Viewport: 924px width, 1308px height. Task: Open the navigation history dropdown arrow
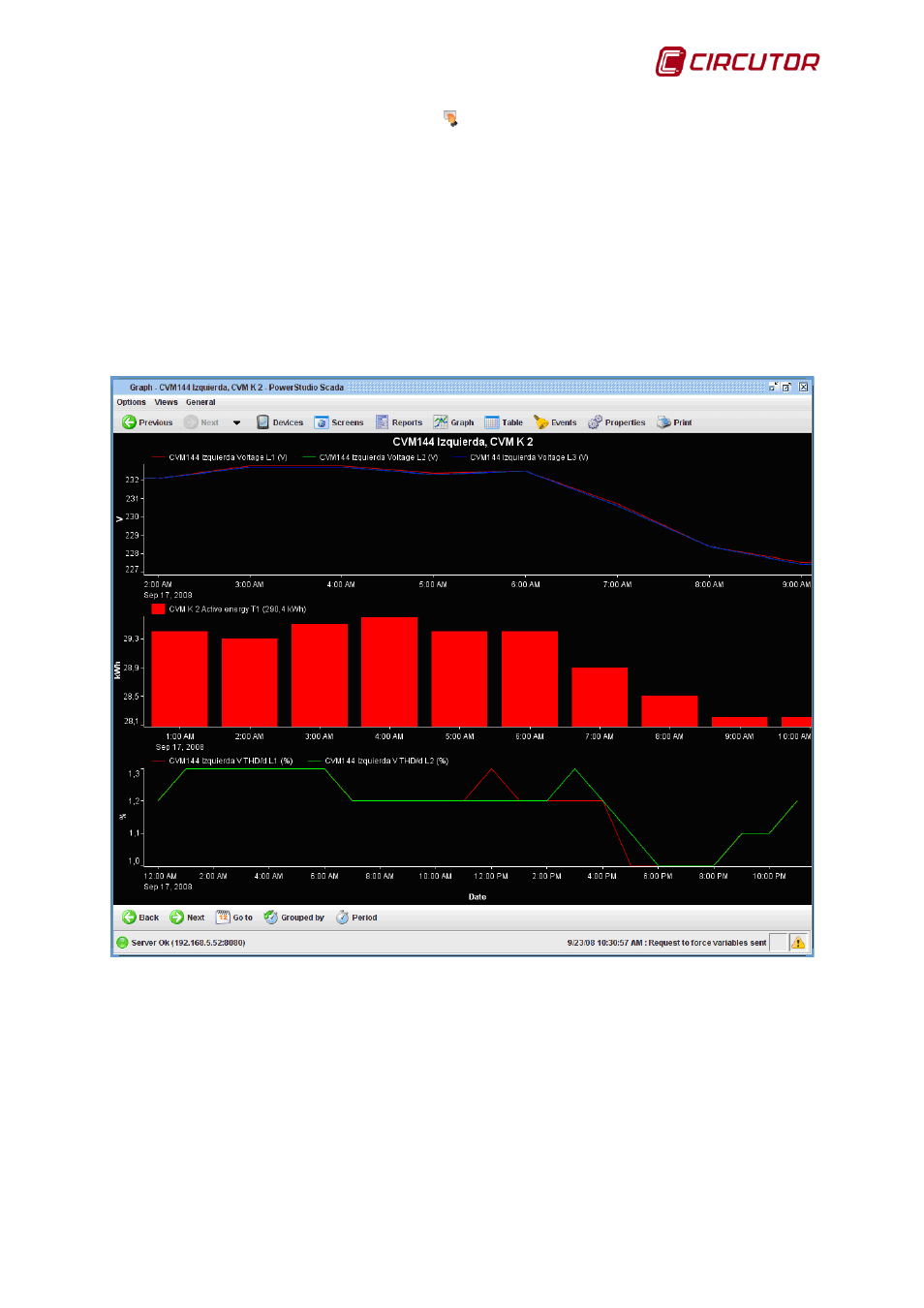[236, 422]
